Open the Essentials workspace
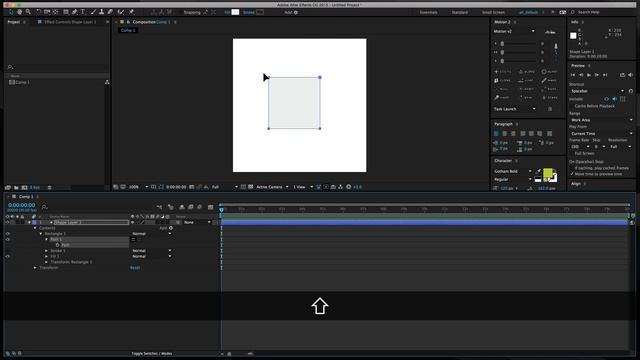 pos(429,12)
